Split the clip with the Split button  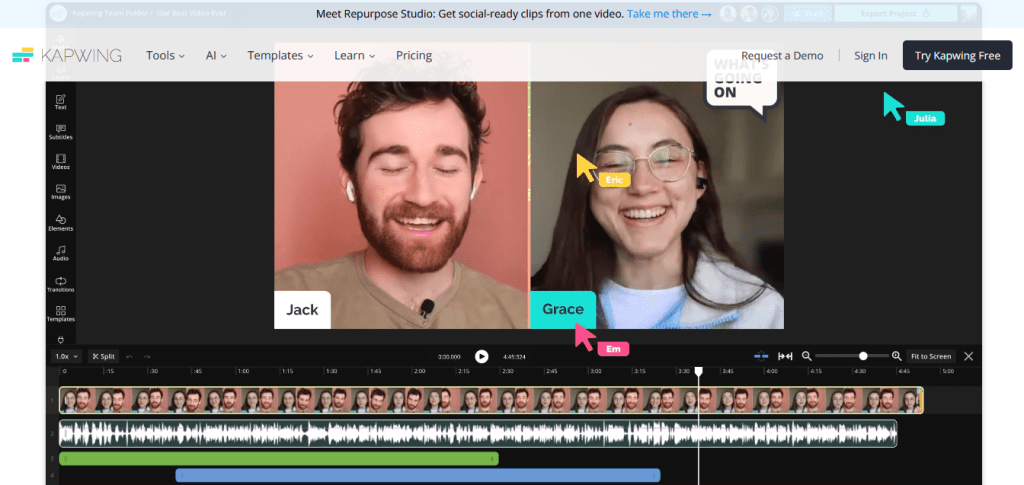(x=103, y=356)
